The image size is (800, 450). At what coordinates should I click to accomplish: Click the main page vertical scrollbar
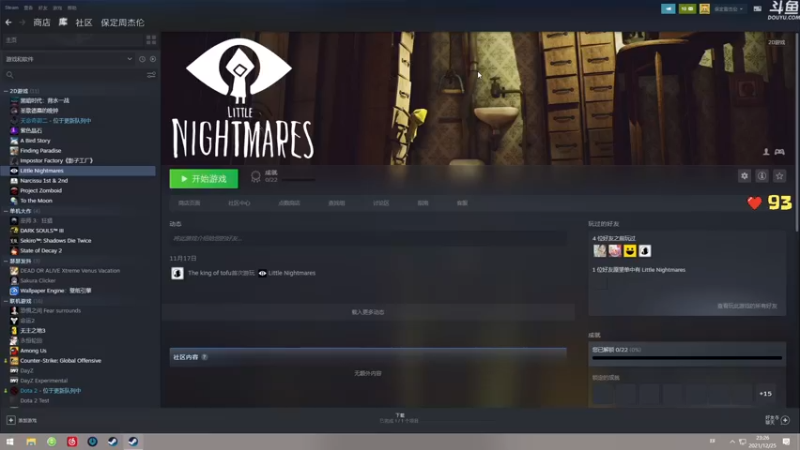[x=796, y=131]
